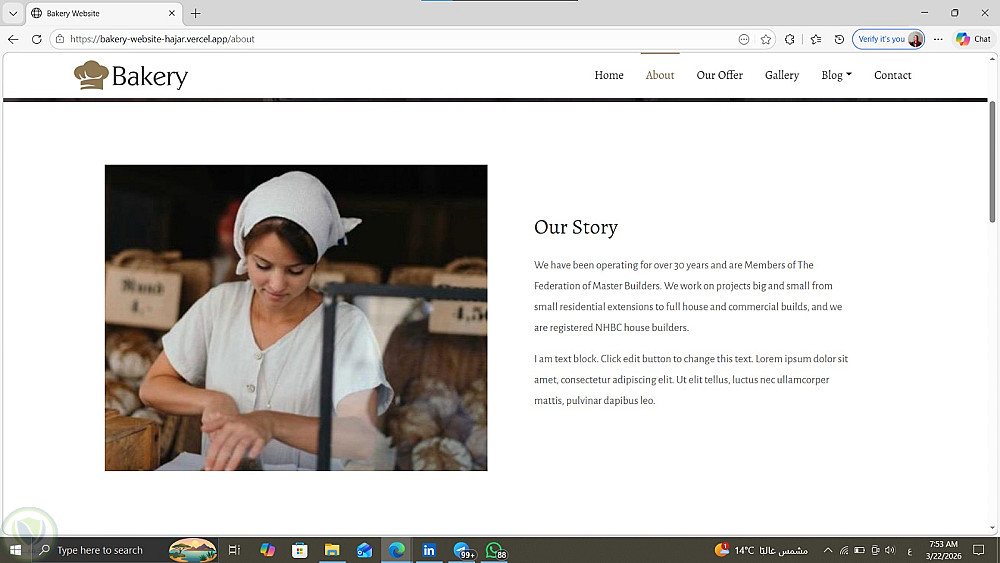
Task: Click the Our Story heading
Action: (x=576, y=227)
